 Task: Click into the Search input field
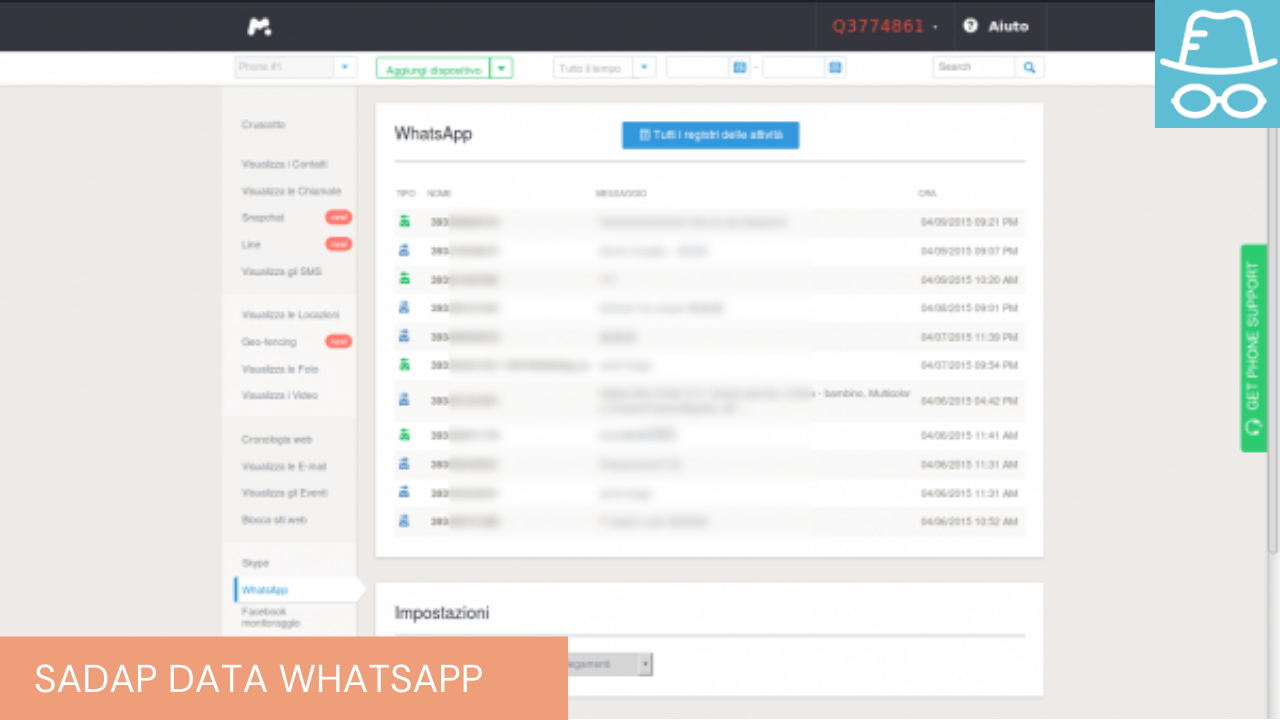[x=974, y=67]
